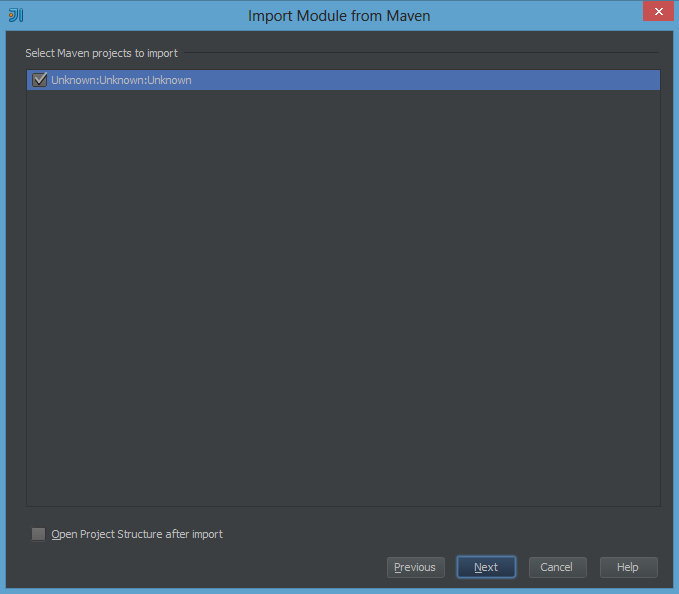Click the checkmark icon beside Unknown:Unknown:Unknown

[39, 80]
